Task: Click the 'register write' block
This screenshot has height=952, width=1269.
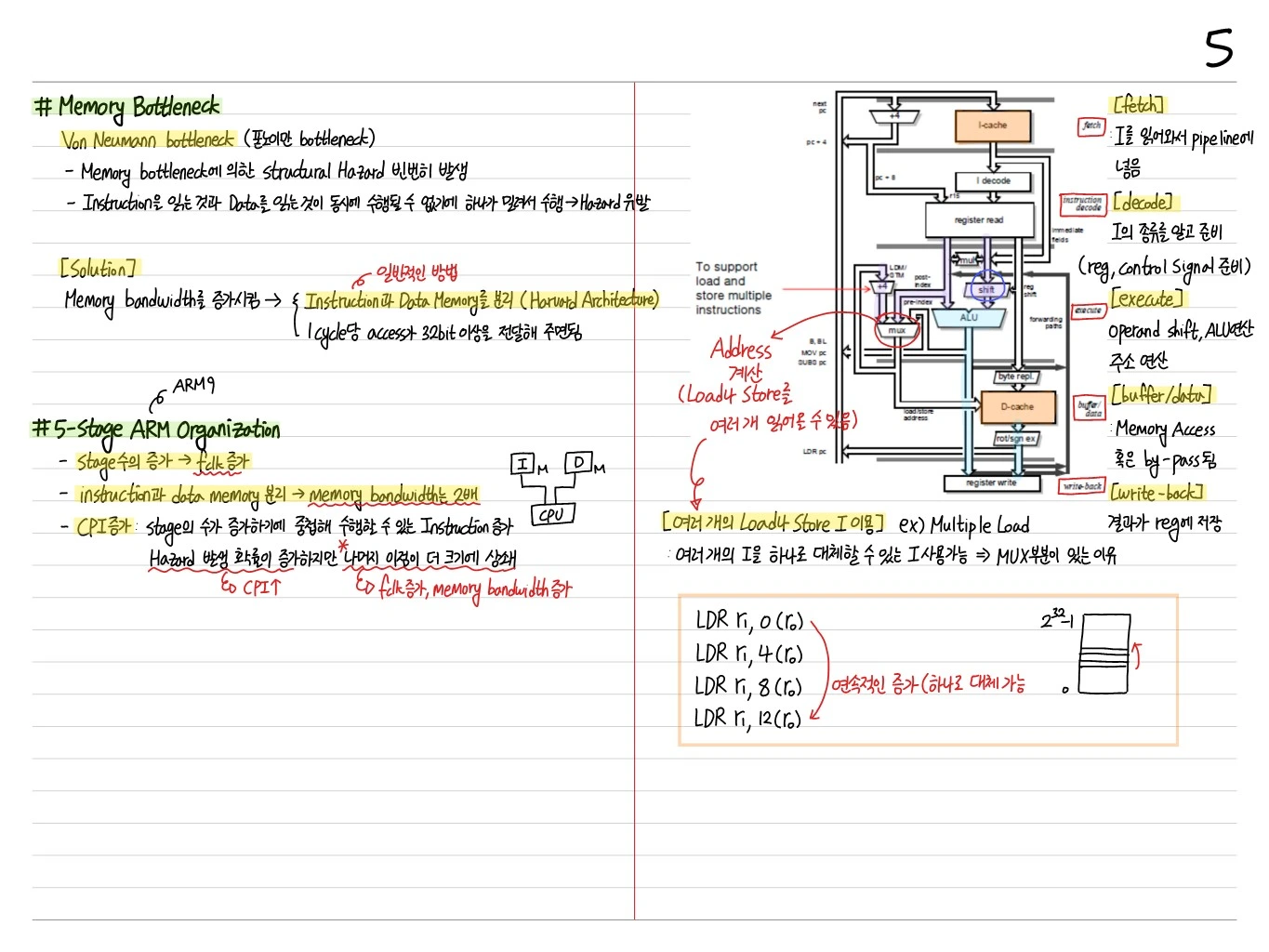Action: point(991,483)
